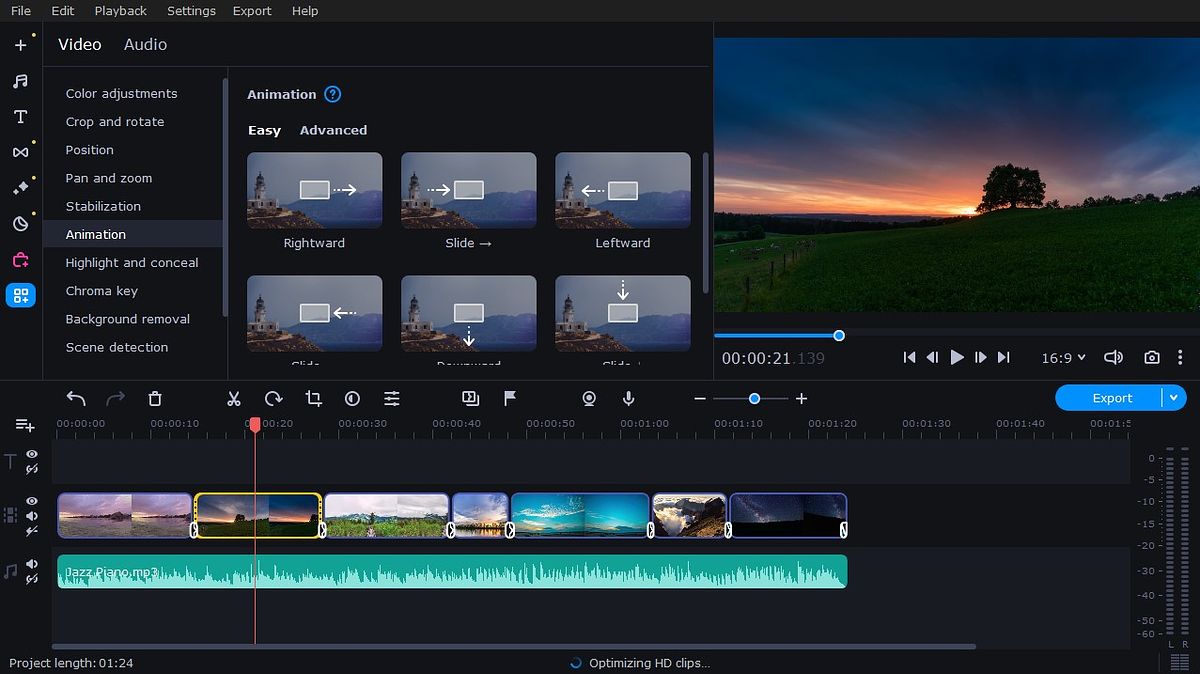Open the aspect ratio 16:9 dropdown

pos(1063,357)
